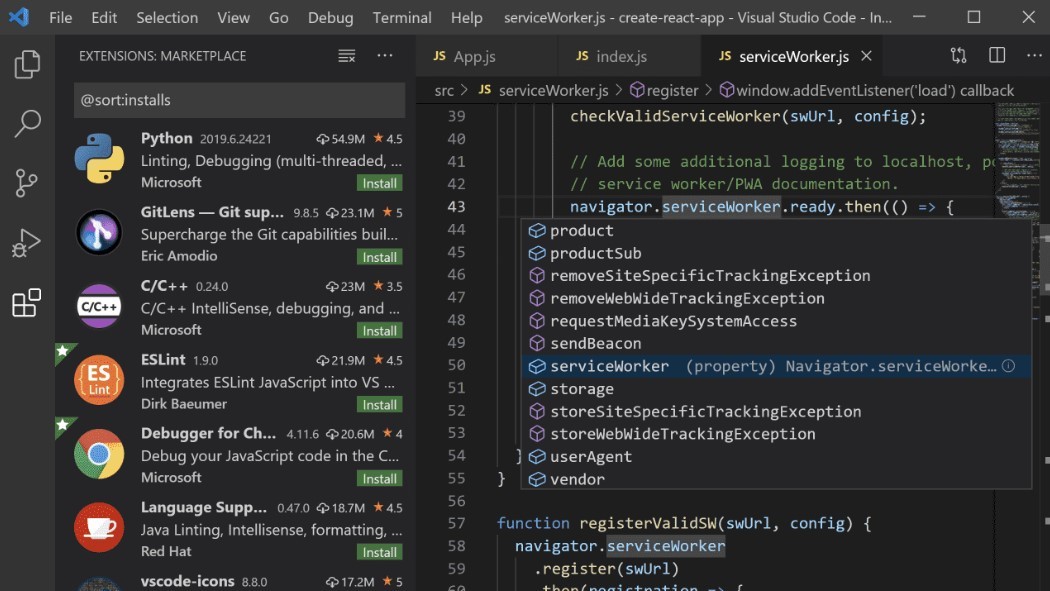Click the Open Changes icon

(x=957, y=56)
